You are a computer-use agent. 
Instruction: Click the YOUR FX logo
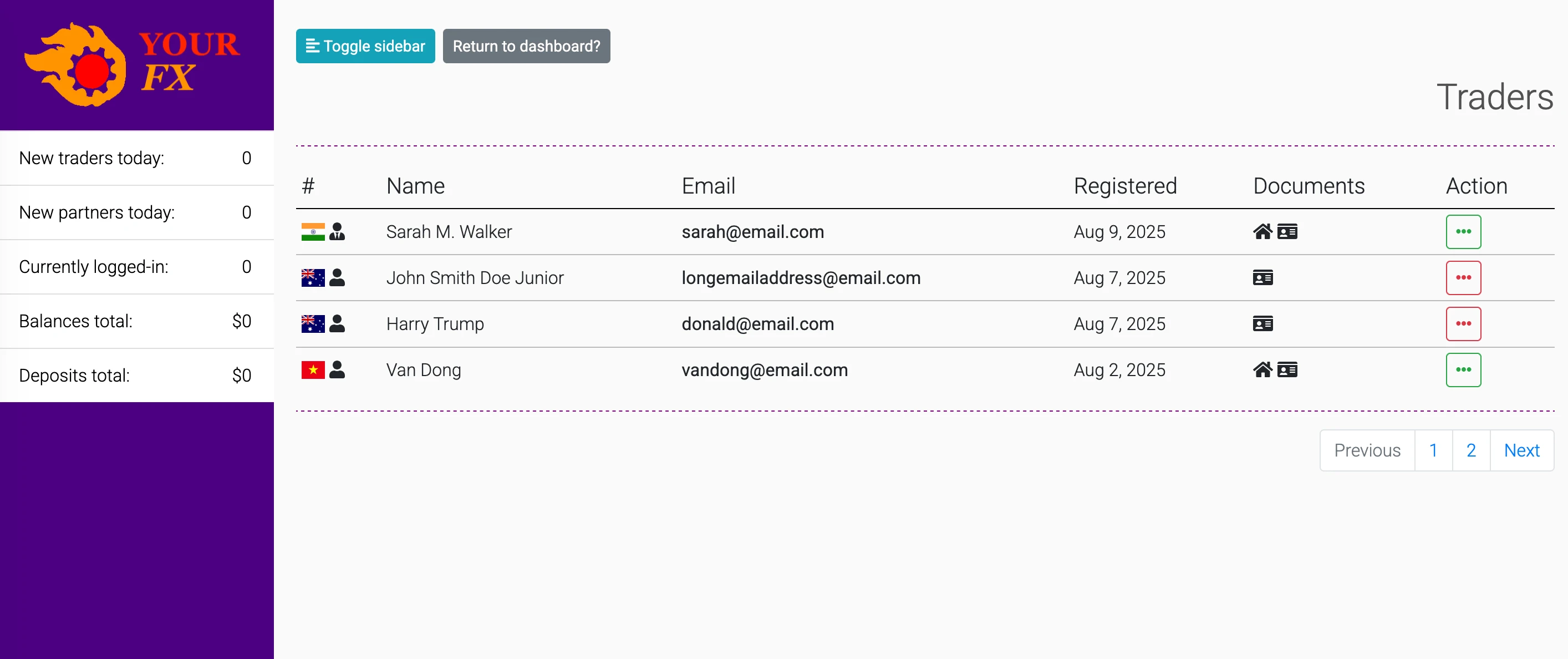[x=133, y=64]
